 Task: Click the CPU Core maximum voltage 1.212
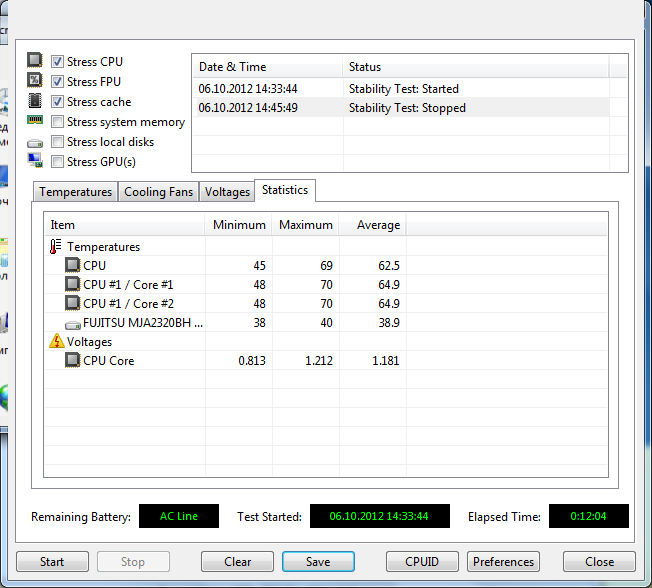click(x=319, y=361)
